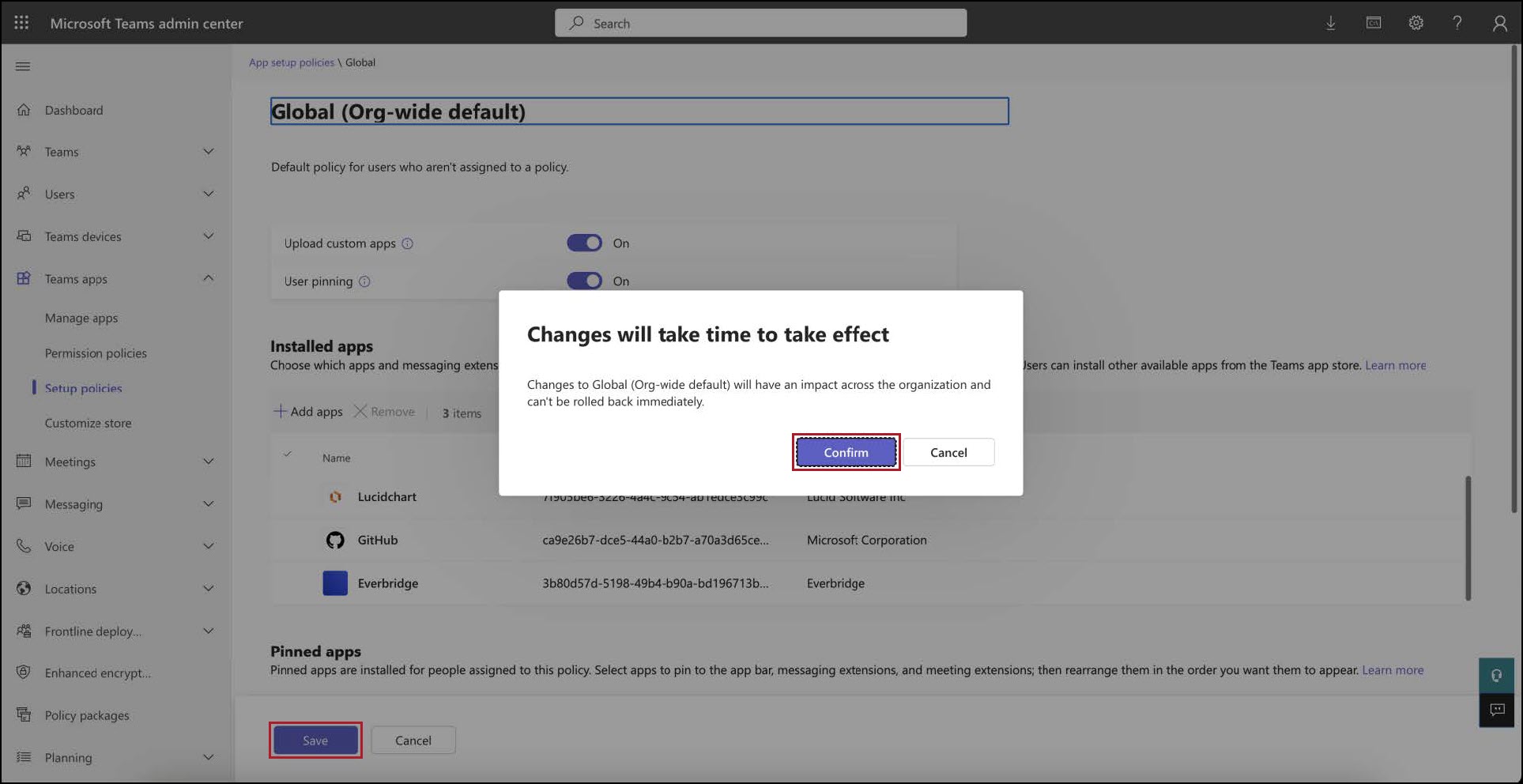This screenshot has height=784, width=1523.
Task: Click the Messaging chat icon
Action: pyautogui.click(x=24, y=503)
